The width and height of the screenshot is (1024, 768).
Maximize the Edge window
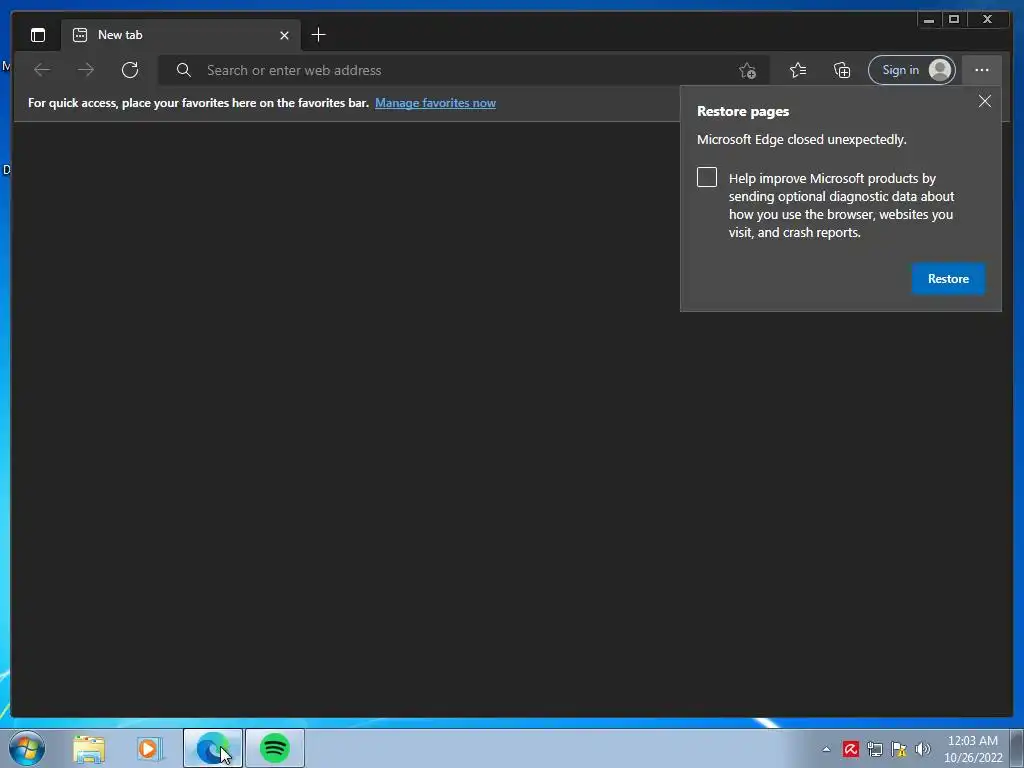tap(954, 20)
